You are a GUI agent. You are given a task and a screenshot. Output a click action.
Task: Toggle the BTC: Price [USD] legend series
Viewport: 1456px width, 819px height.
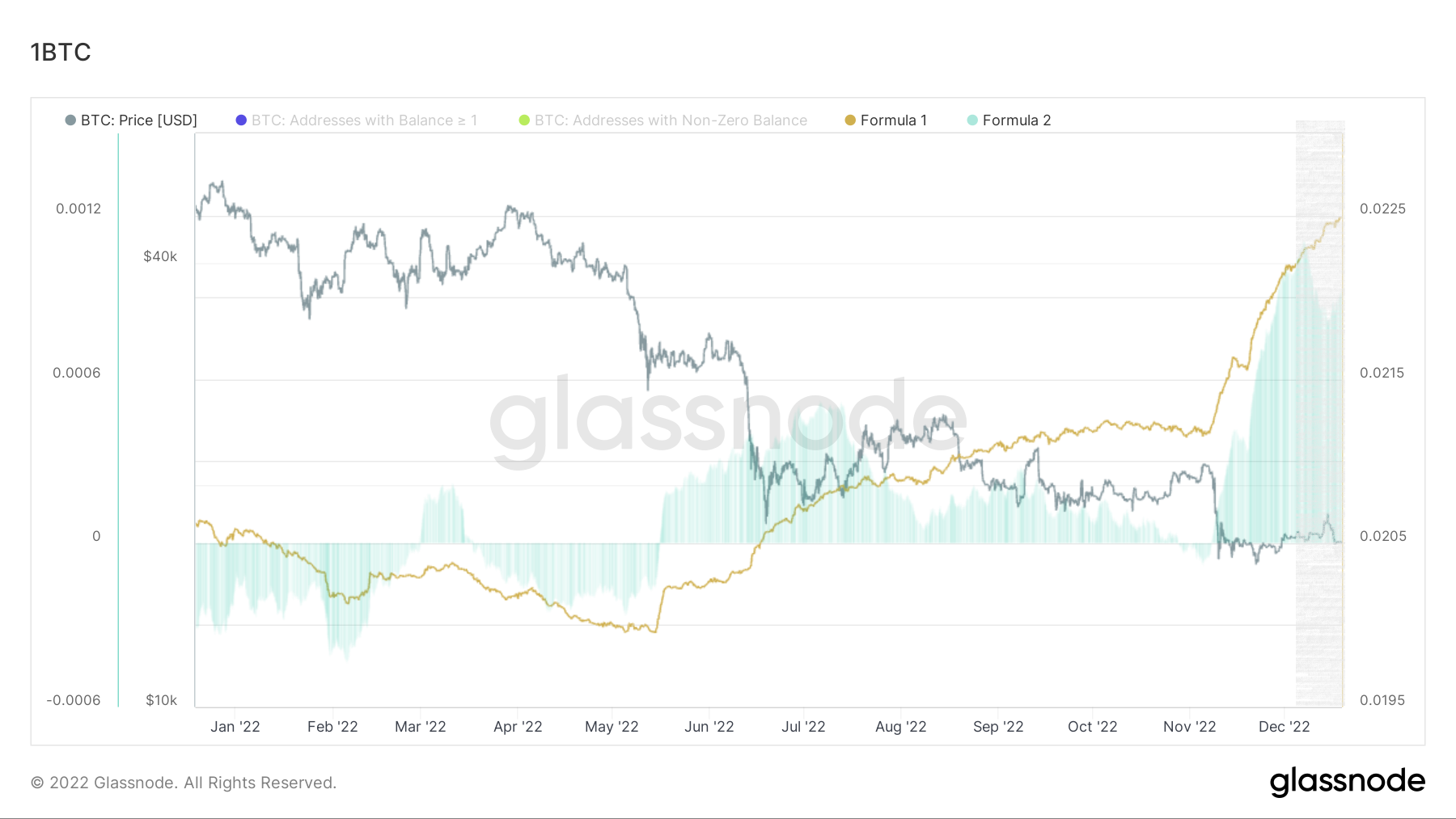[131, 120]
